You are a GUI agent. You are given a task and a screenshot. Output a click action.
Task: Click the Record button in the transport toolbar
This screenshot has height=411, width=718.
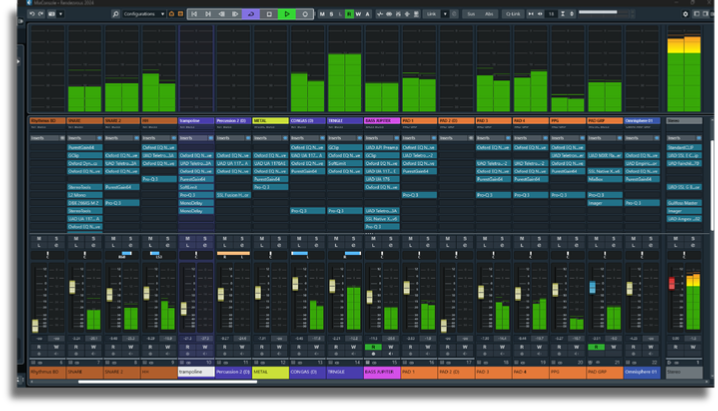(x=305, y=14)
